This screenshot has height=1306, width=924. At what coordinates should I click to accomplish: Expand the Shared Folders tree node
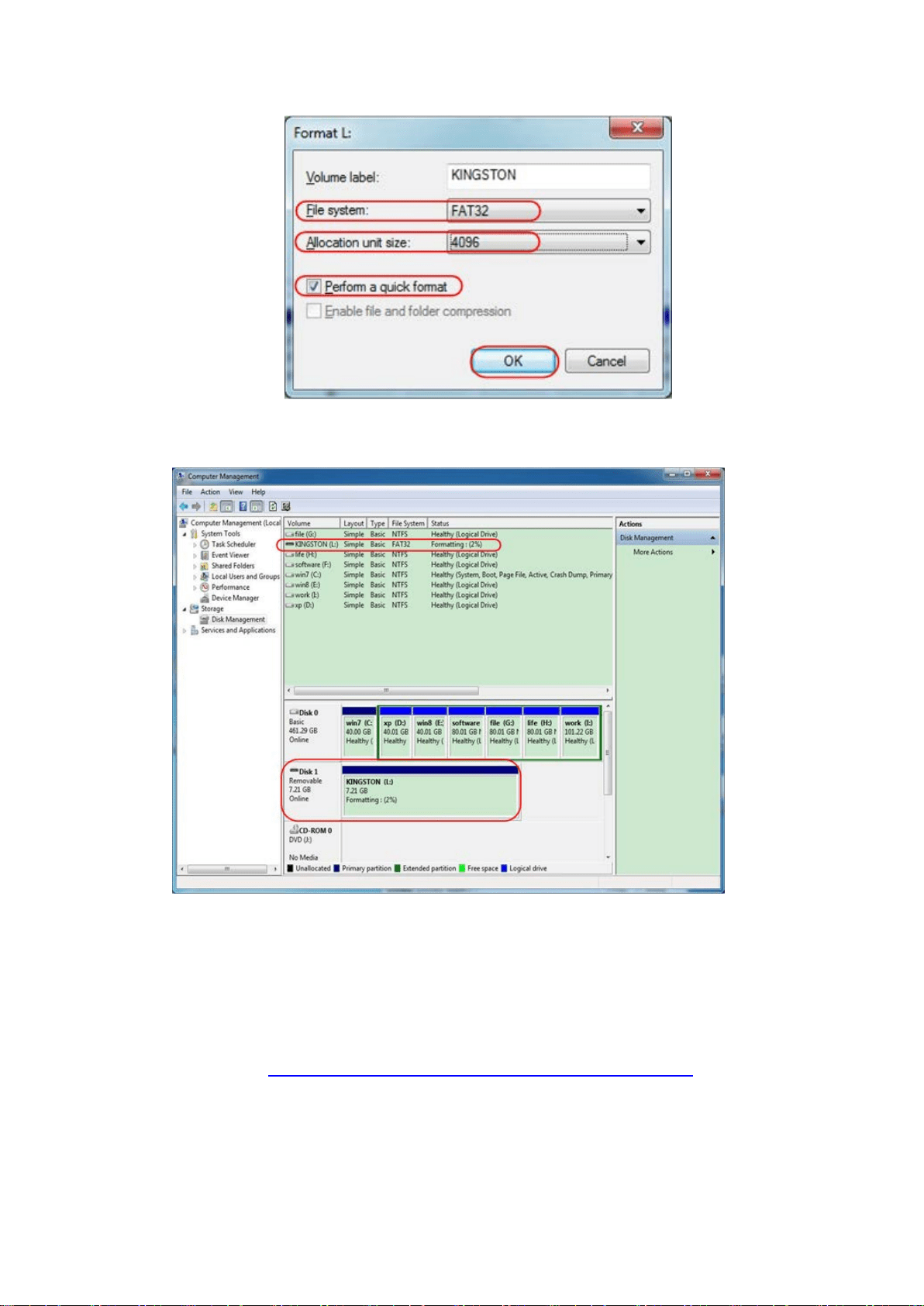point(195,567)
